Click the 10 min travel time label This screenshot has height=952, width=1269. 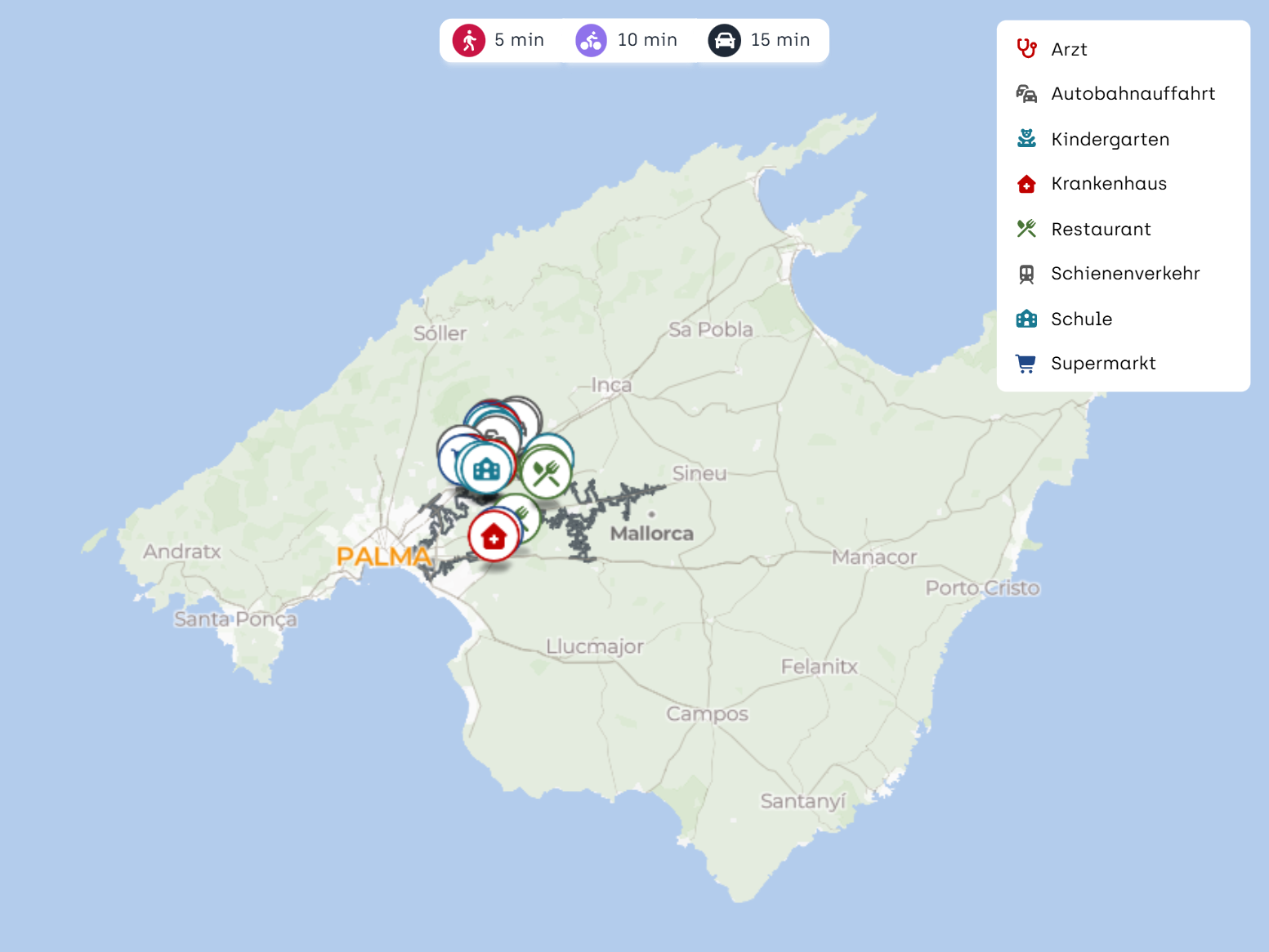pyautogui.click(x=647, y=40)
